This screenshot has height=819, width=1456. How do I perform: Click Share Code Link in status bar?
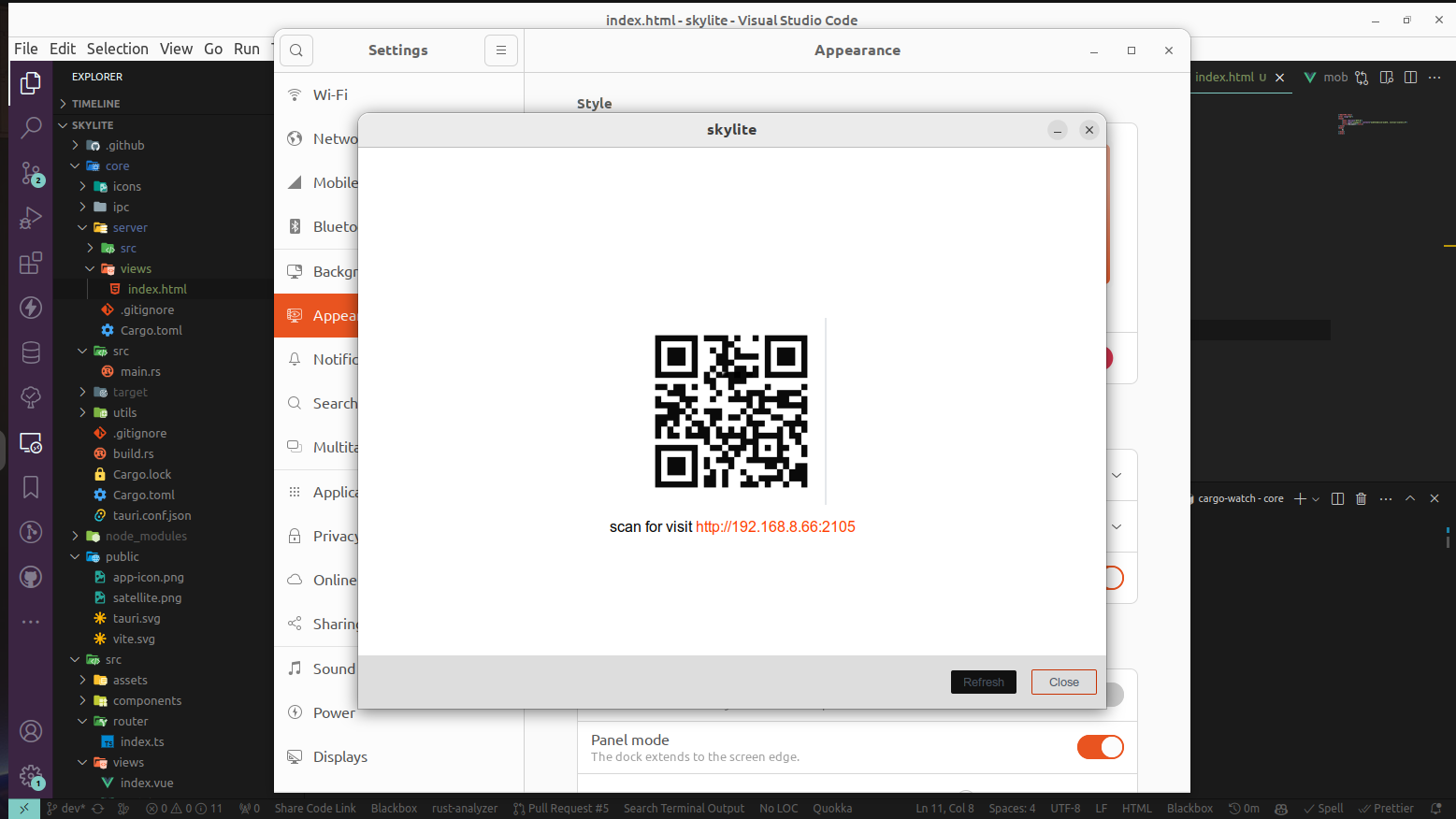[315, 809]
